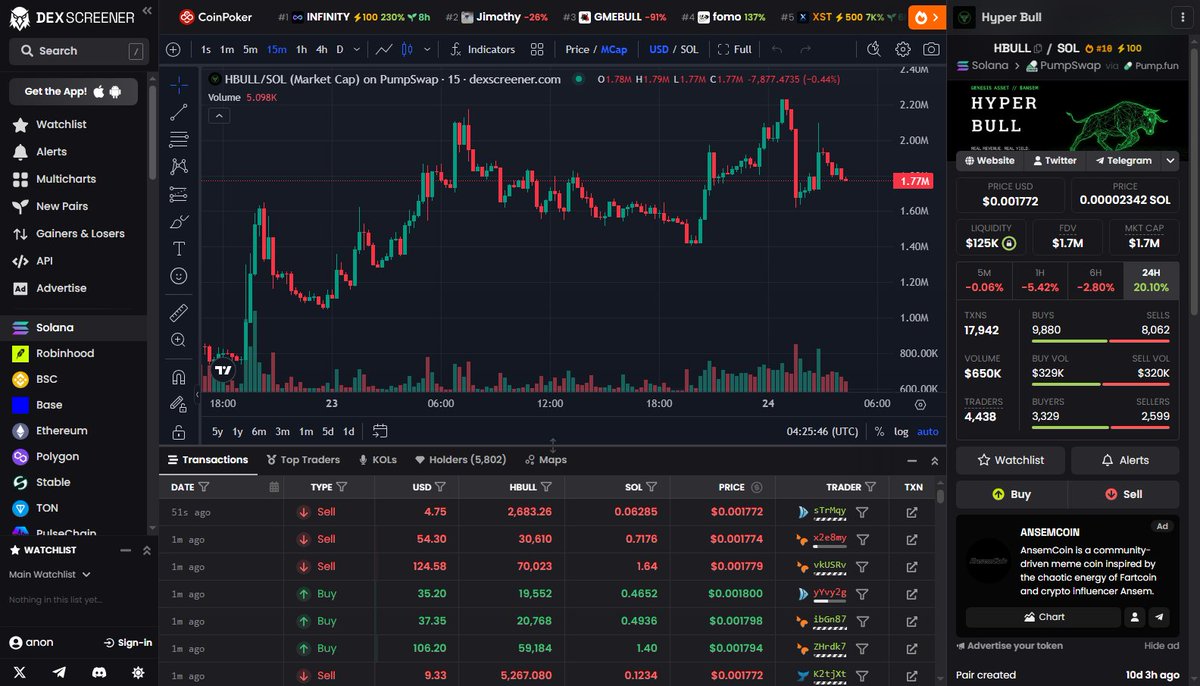Filter transactions by TYPE column
1200x686 pixels.
click(x=342, y=487)
